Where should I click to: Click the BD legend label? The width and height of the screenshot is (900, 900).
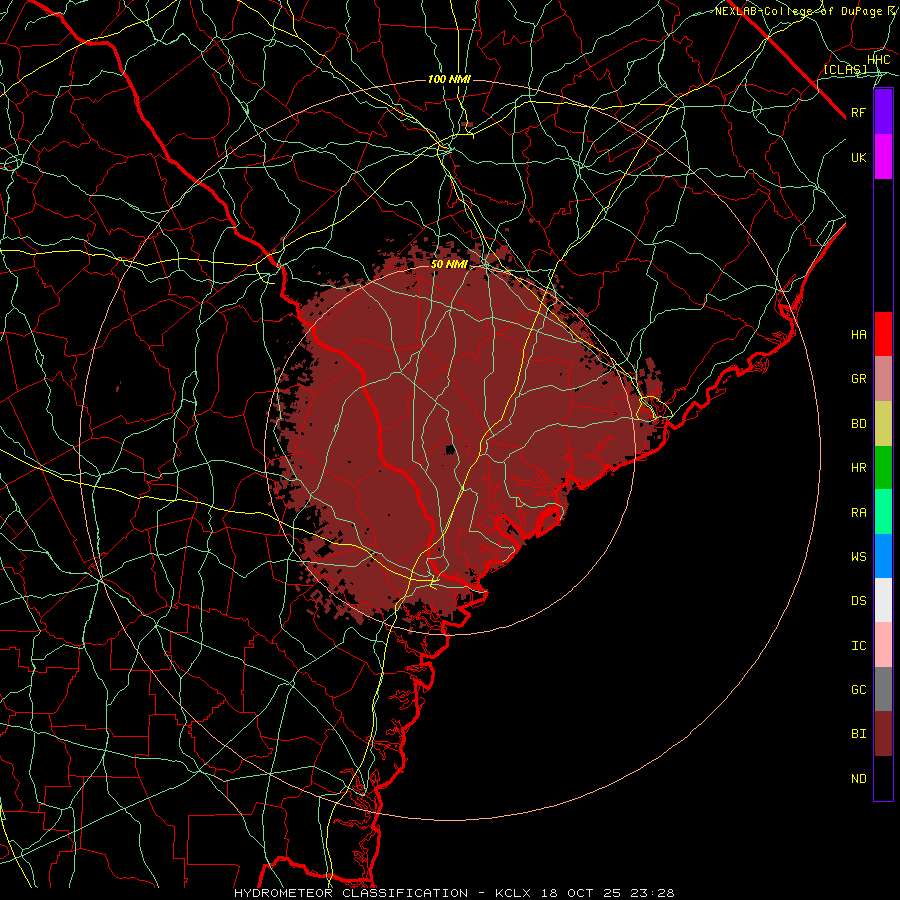[x=858, y=424]
